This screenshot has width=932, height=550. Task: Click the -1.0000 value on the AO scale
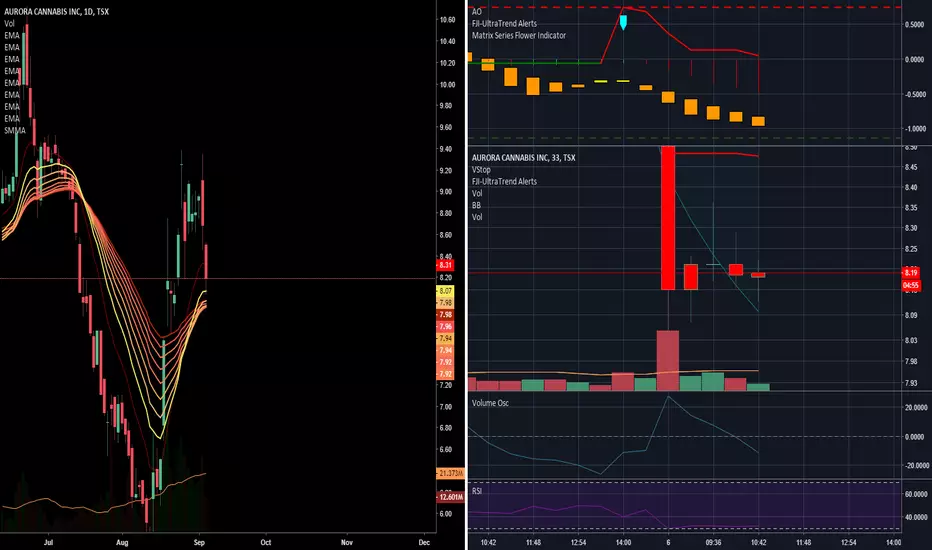[x=914, y=128]
